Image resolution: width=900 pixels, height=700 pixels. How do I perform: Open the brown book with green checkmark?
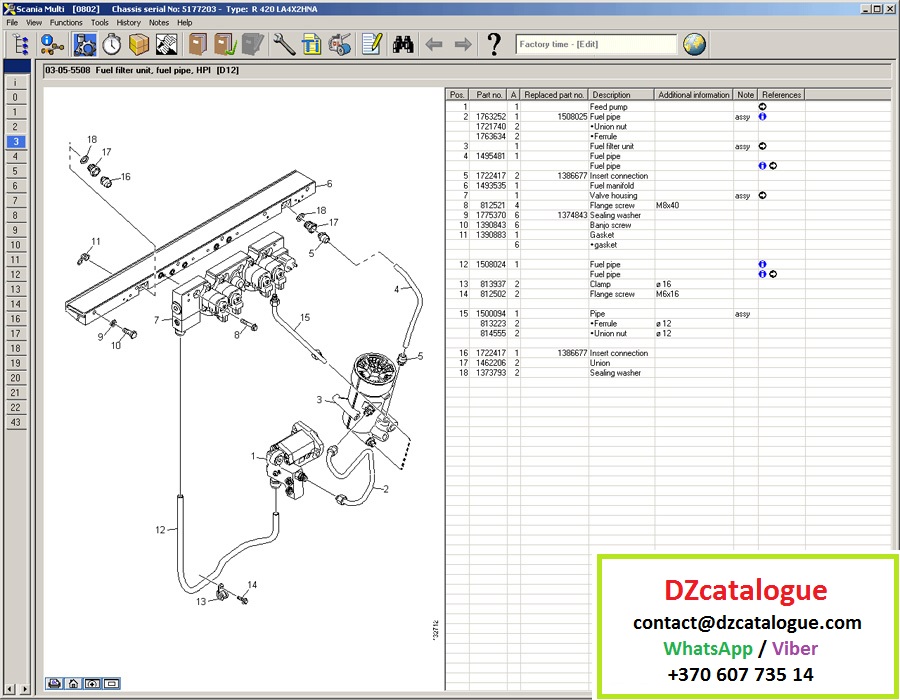(x=224, y=44)
